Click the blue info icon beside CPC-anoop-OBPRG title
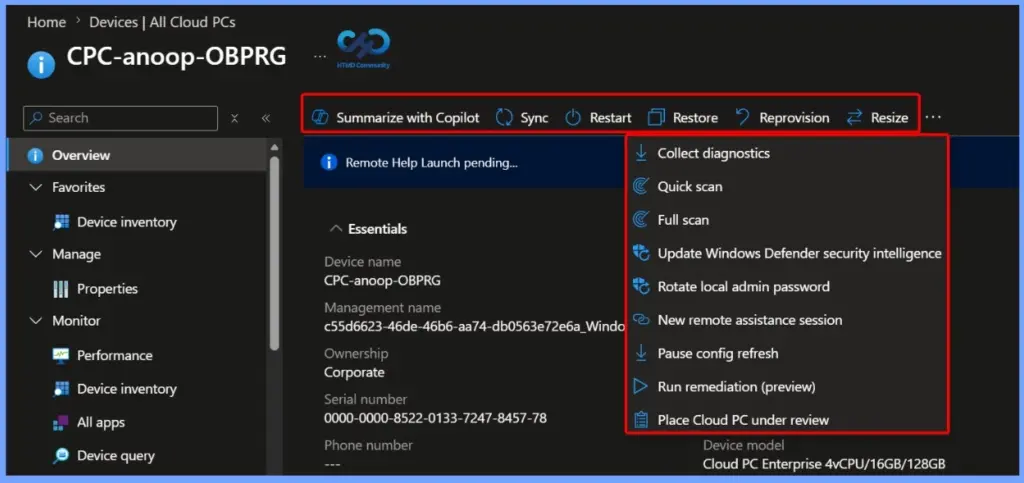The width and height of the screenshot is (1024, 483). click(41, 65)
